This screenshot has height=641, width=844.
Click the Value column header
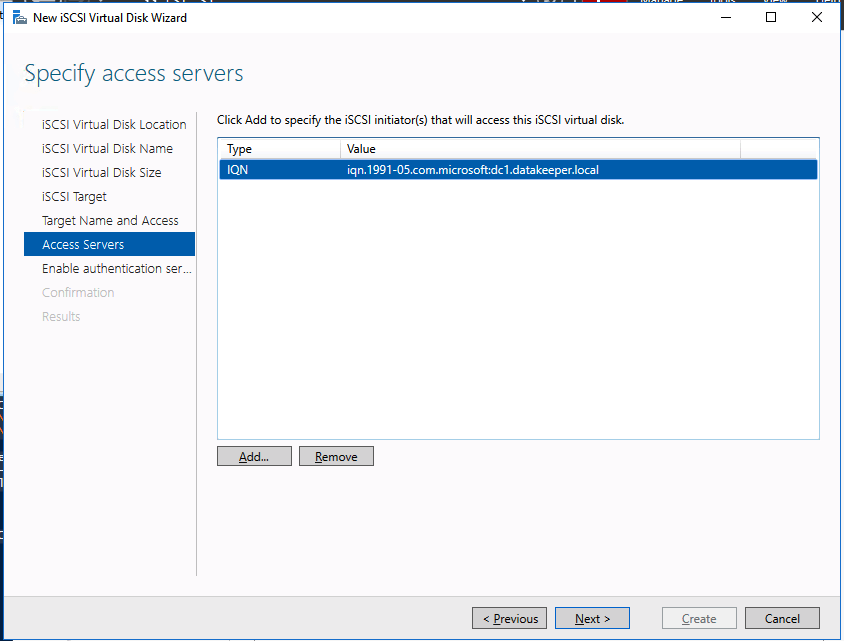(540, 149)
